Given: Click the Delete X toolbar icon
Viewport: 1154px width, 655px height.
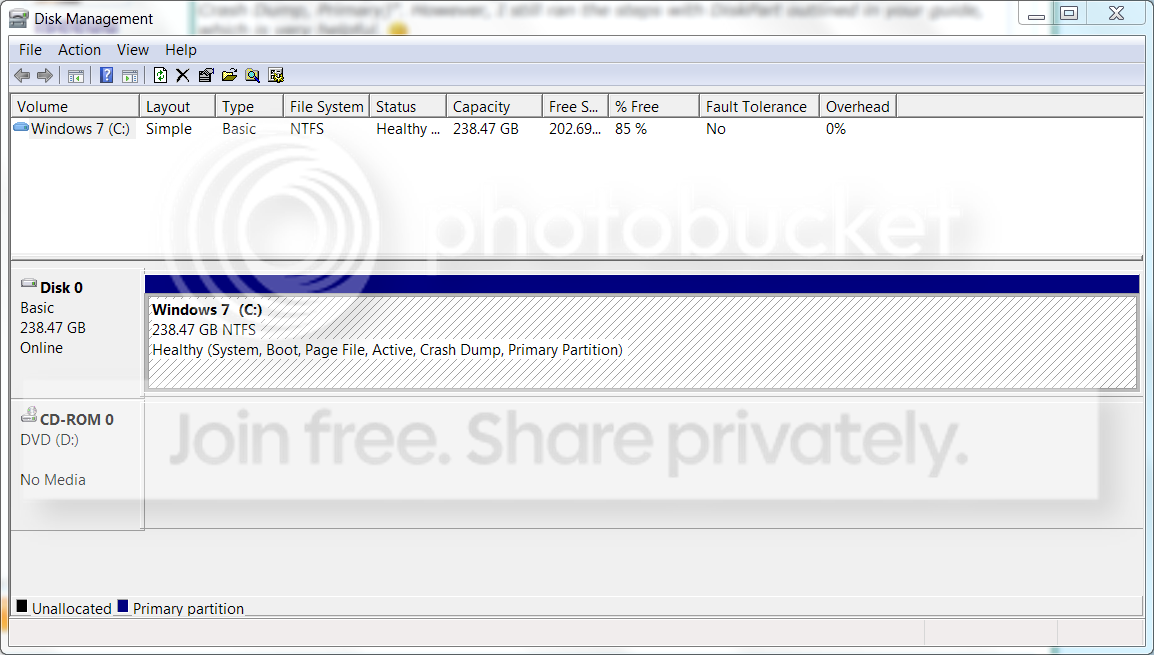Looking at the screenshot, I should [x=183, y=75].
